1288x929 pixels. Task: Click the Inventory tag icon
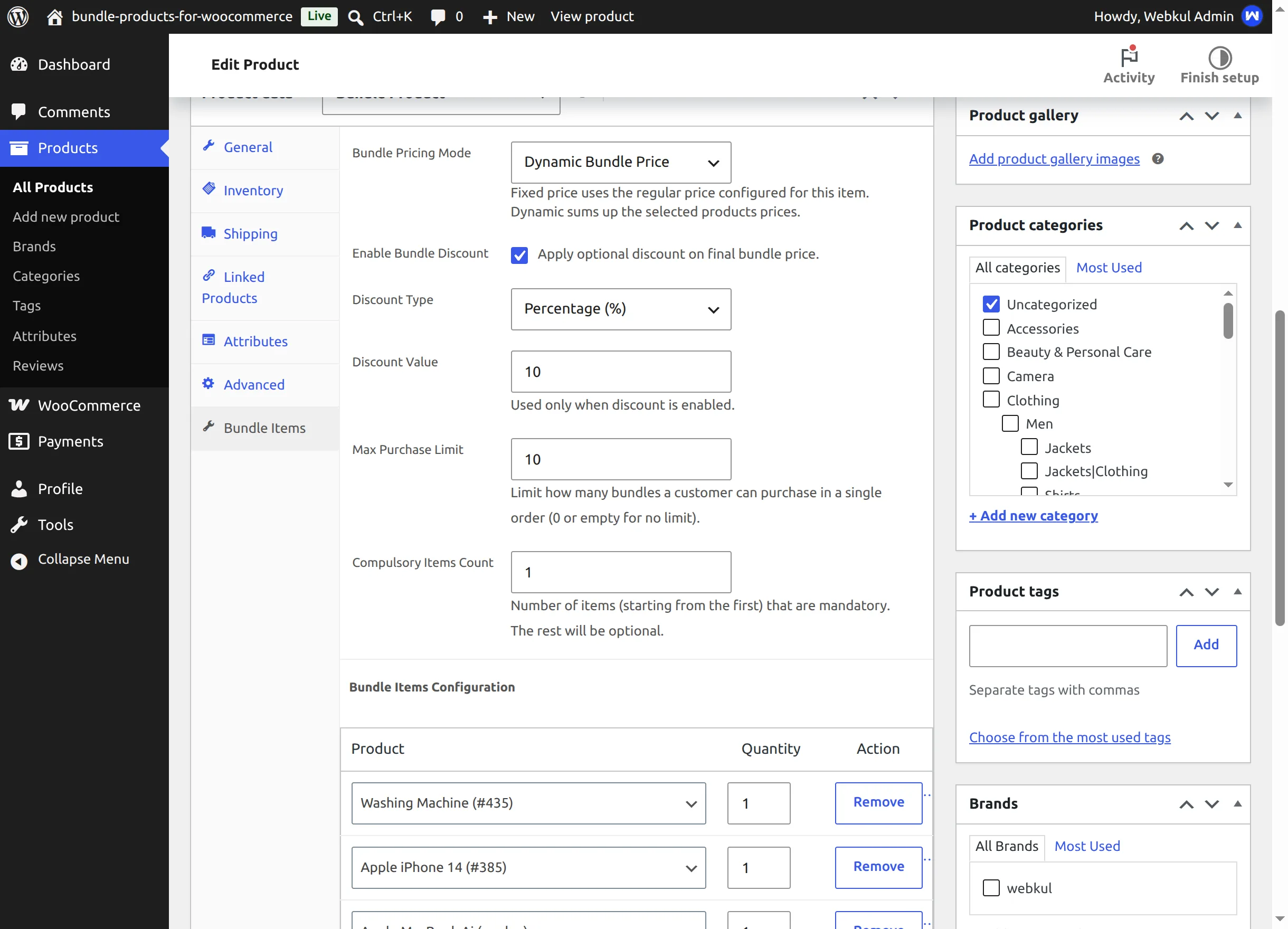pos(209,188)
